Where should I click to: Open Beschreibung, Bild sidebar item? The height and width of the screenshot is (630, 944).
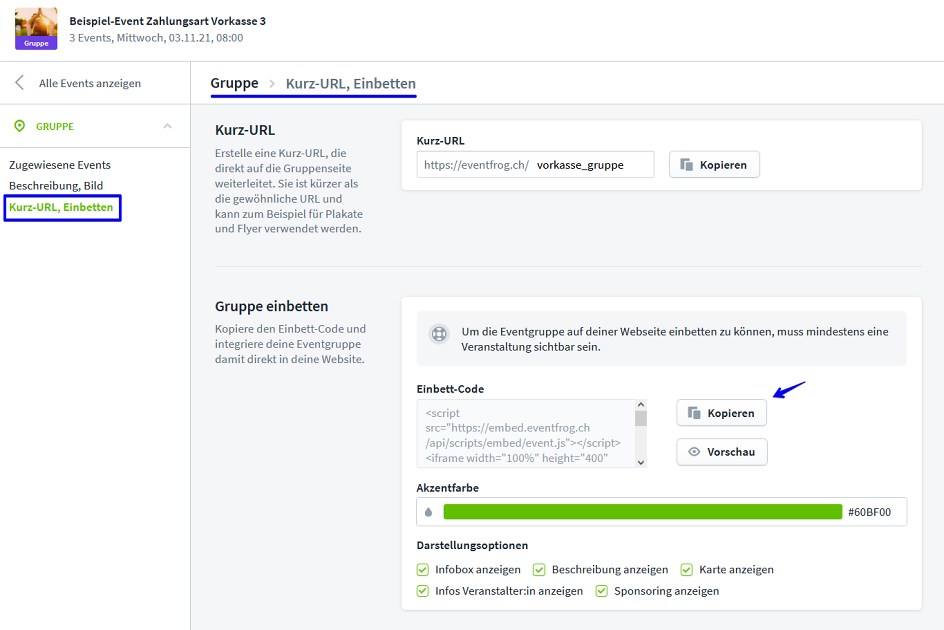pos(56,186)
